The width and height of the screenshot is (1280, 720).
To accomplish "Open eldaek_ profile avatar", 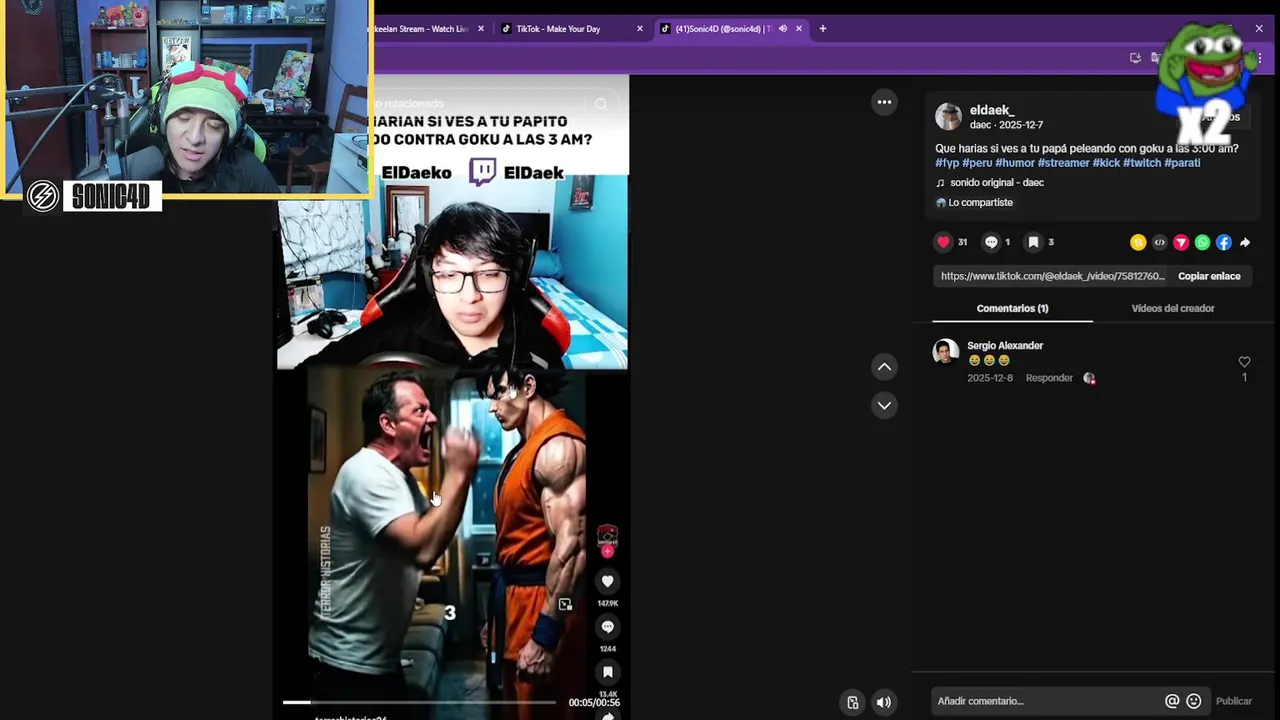I will coord(948,116).
